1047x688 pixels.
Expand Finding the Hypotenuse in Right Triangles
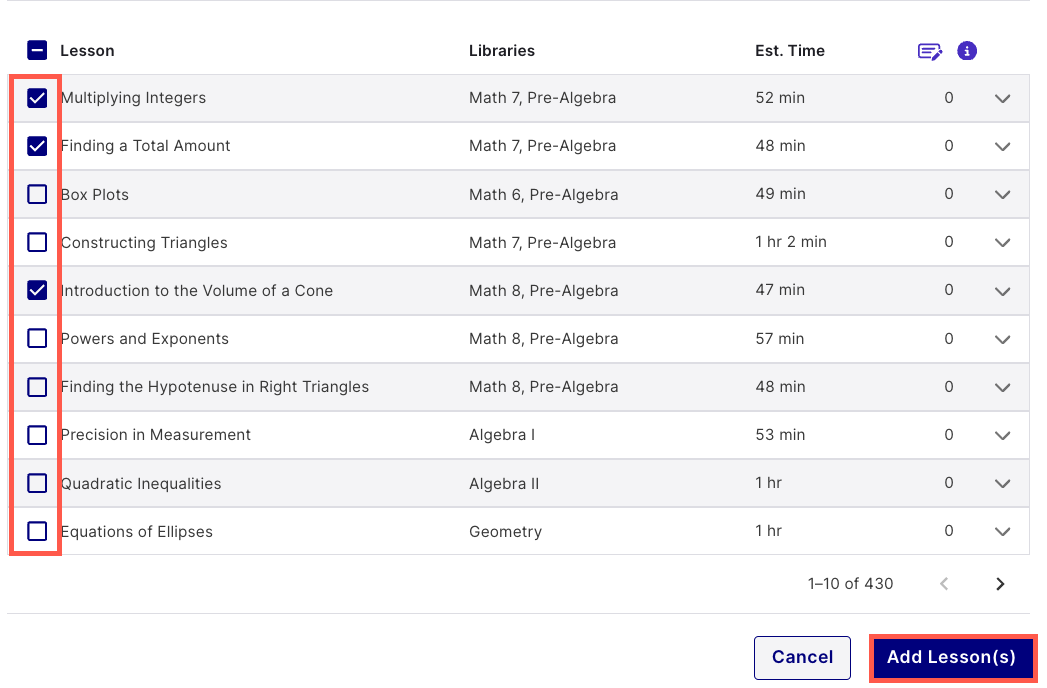pos(1003,387)
